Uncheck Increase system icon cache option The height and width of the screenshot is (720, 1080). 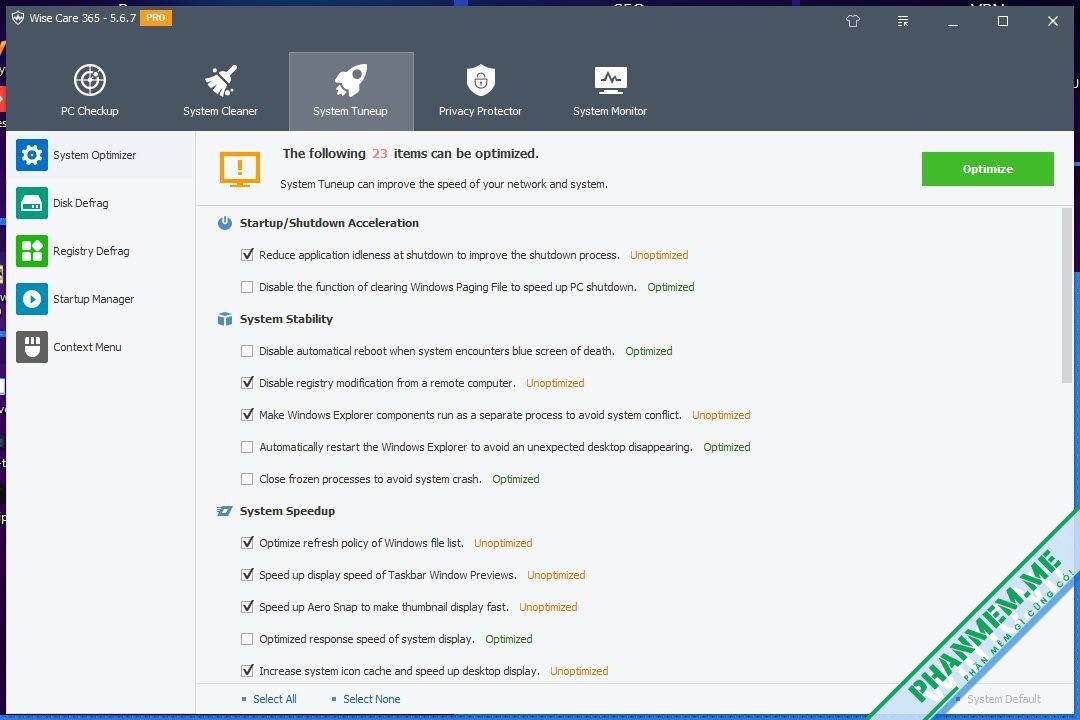(x=247, y=671)
